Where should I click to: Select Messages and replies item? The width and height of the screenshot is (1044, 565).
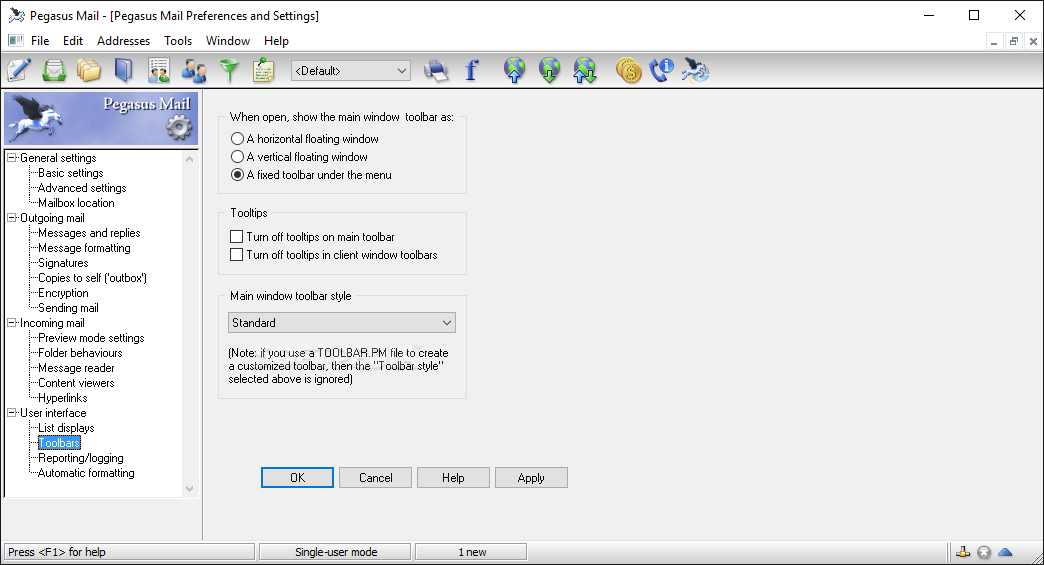pos(89,233)
